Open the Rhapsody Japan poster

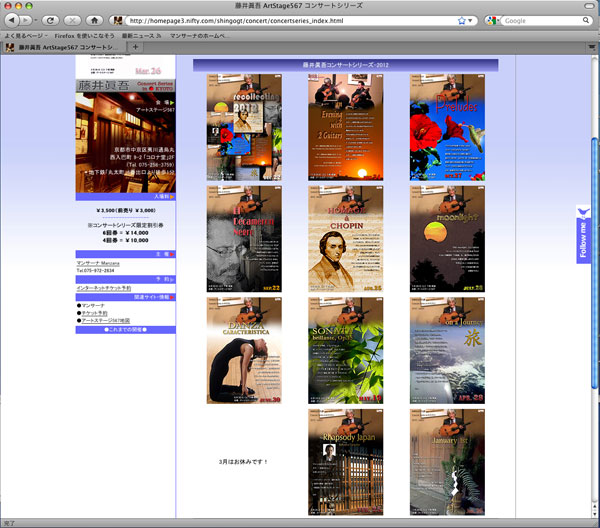coord(346,462)
